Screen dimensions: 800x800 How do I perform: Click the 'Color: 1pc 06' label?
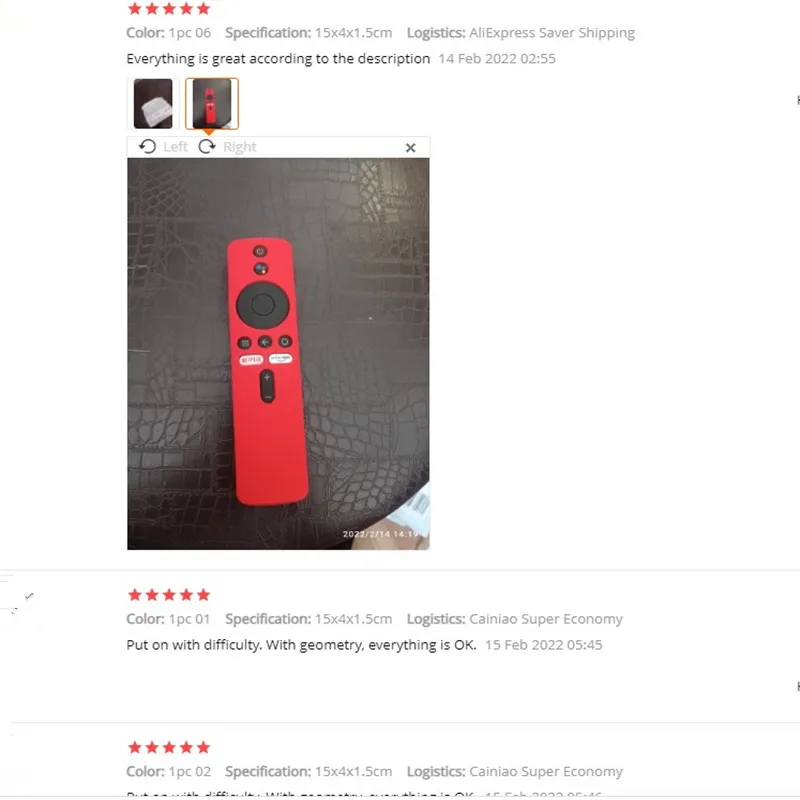coord(168,33)
